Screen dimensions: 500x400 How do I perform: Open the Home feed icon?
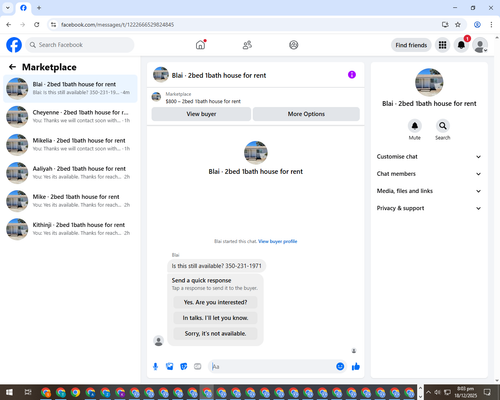click(x=200, y=45)
